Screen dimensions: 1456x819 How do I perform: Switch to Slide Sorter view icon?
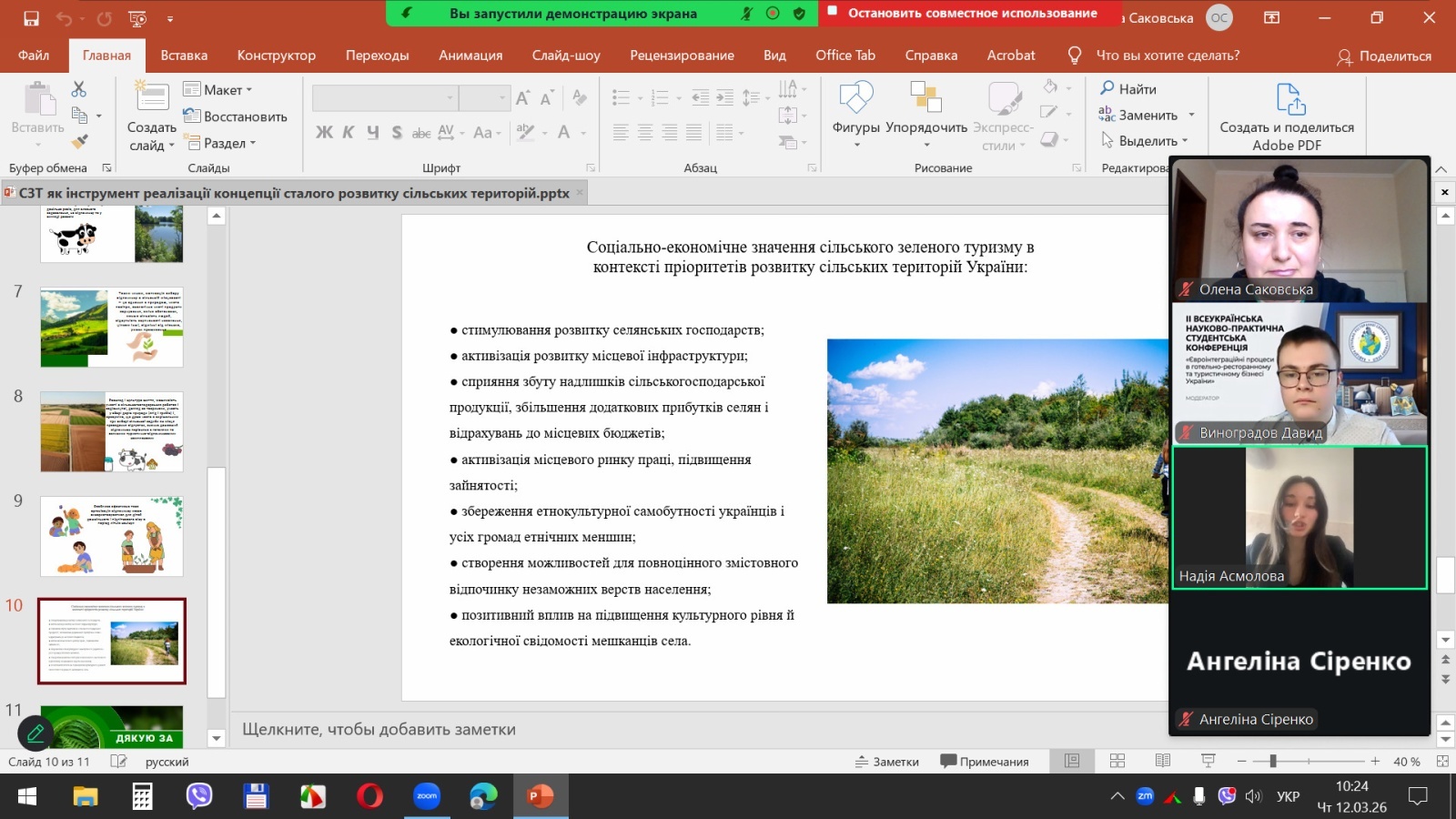pos(1117,761)
